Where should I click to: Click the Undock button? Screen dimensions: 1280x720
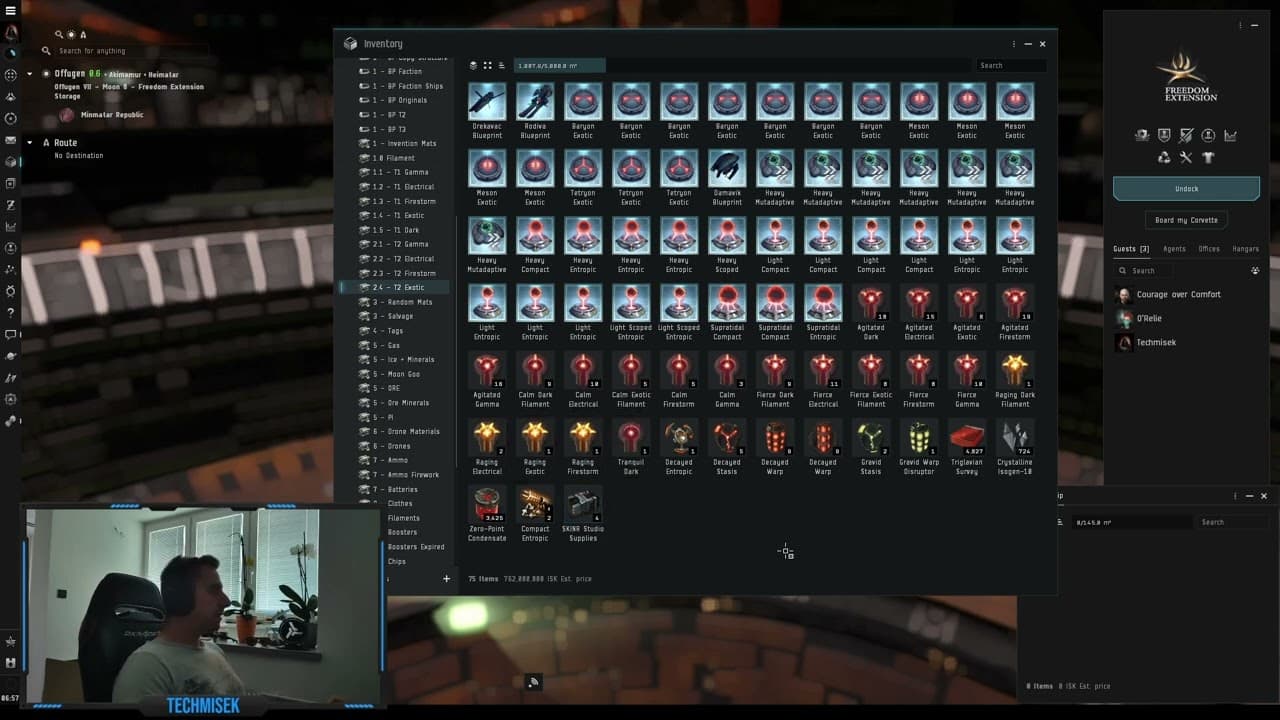(1186, 189)
